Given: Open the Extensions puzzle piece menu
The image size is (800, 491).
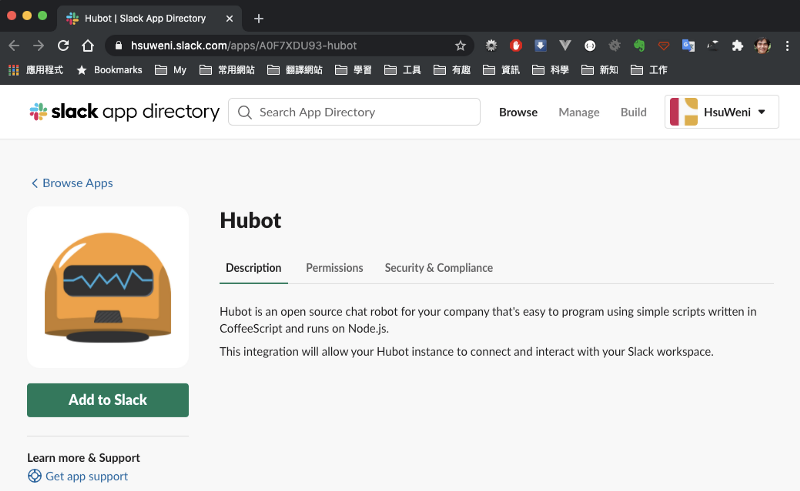Looking at the screenshot, I should (737, 46).
